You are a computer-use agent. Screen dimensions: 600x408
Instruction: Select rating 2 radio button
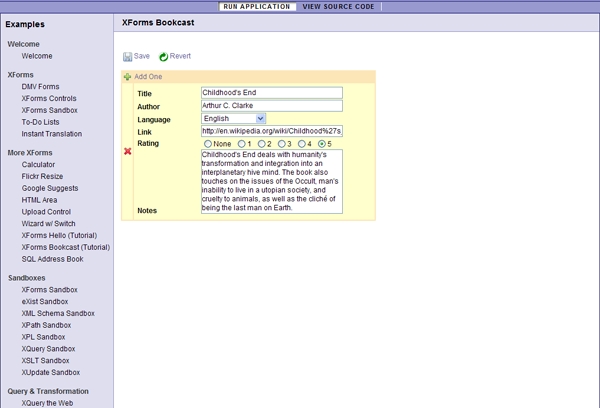261,144
